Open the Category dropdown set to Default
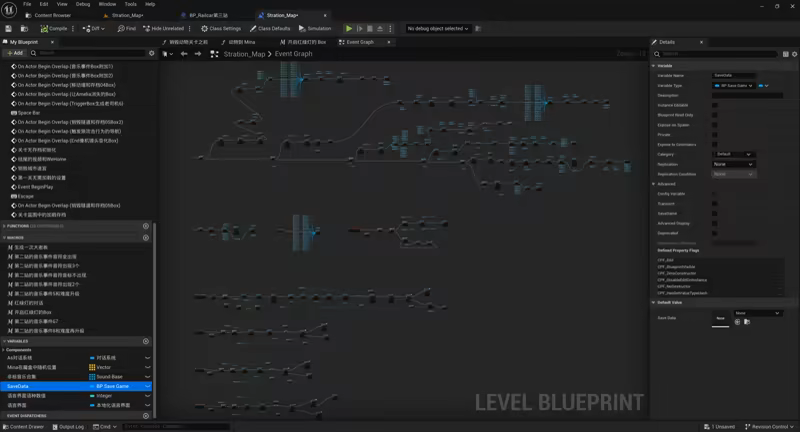 pos(734,154)
